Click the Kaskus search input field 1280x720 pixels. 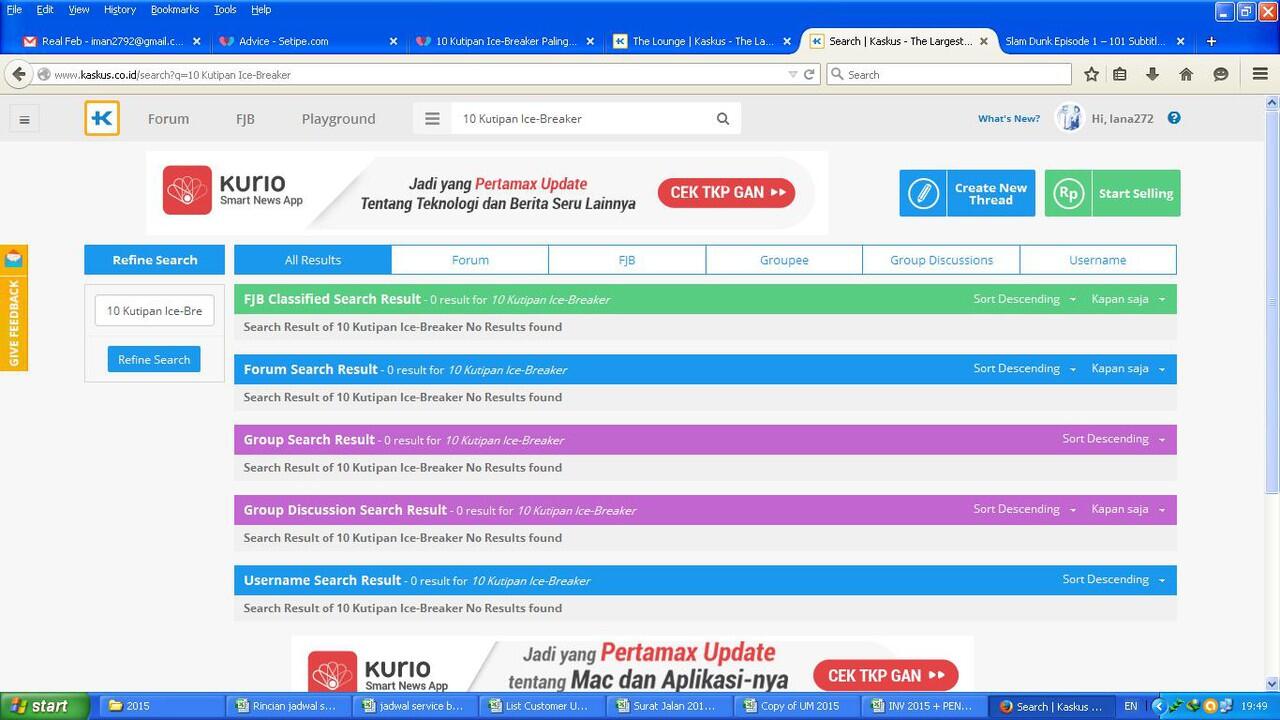[580, 118]
